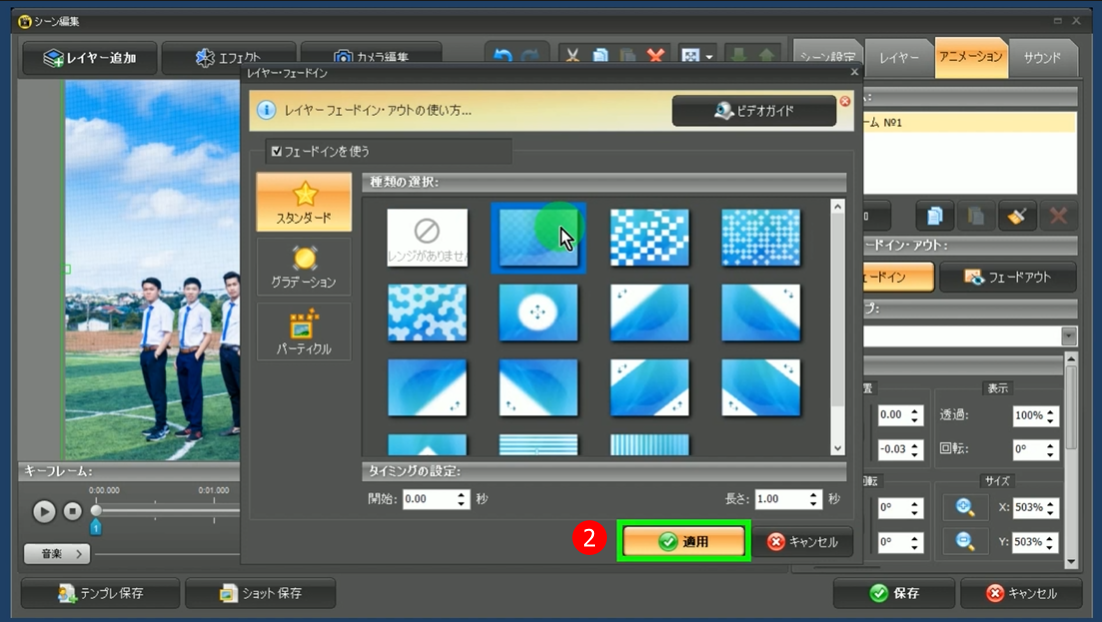Toggle the フェードインを使う checkbox
This screenshot has height=622, width=1102.
(277, 151)
